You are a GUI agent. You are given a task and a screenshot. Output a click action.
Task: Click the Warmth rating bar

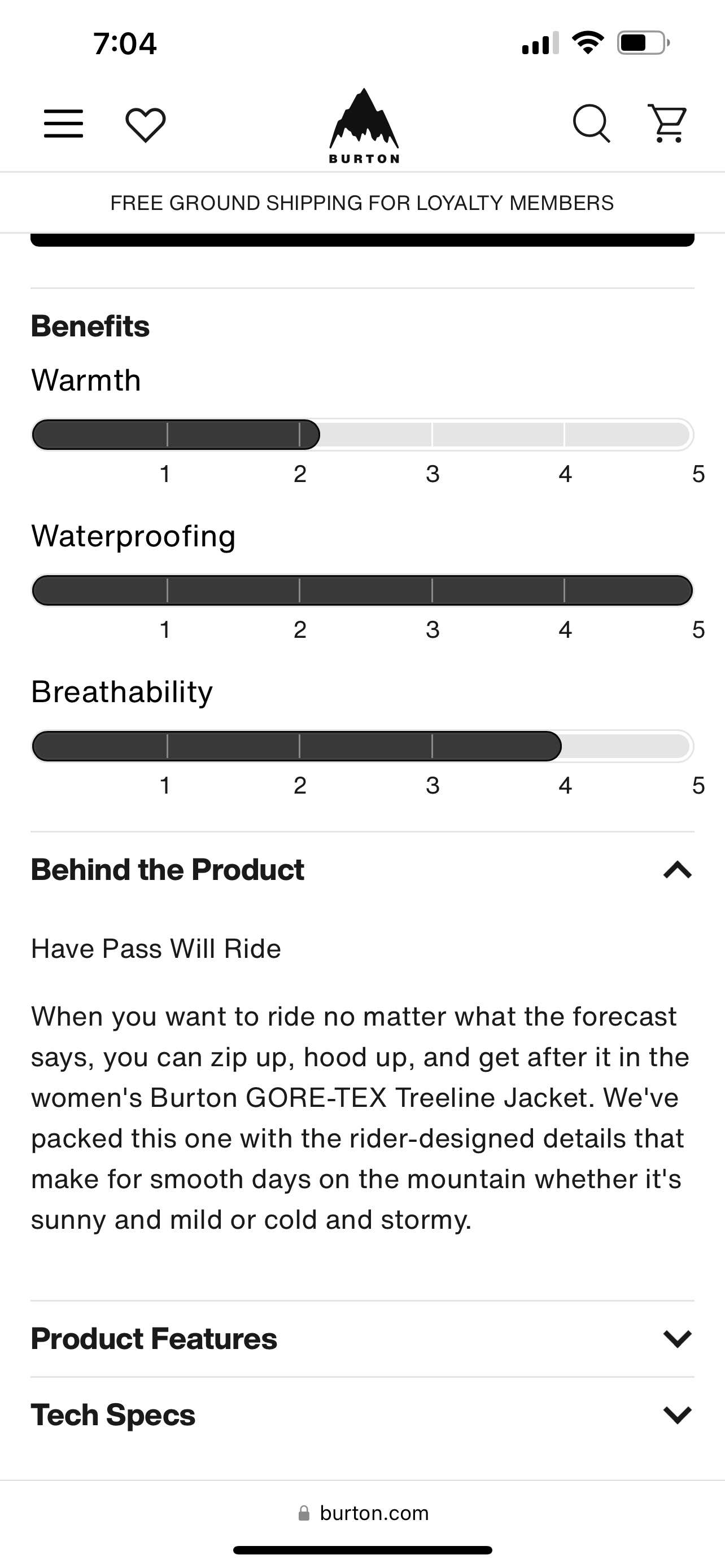coord(362,435)
